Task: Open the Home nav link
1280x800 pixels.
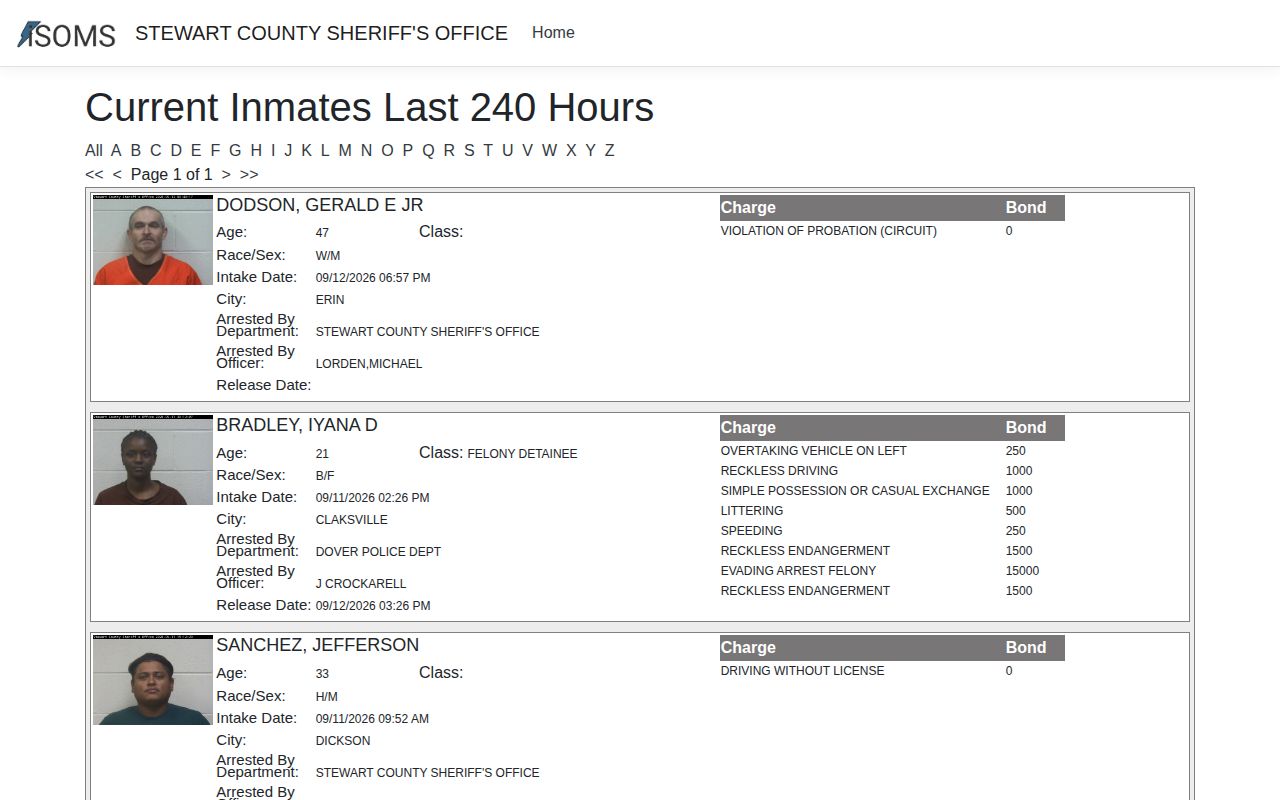Action: (x=553, y=33)
